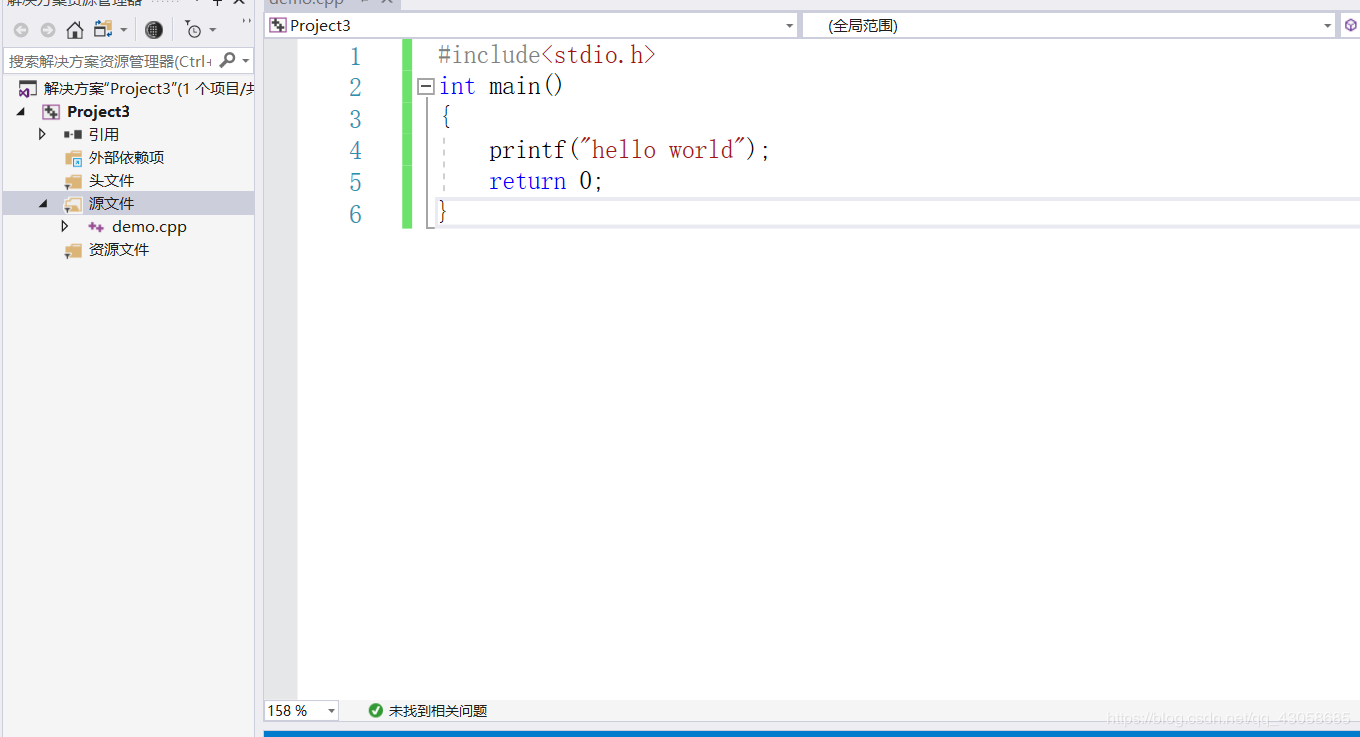The height and width of the screenshot is (737, 1360).
Task: Expand the demo.cpp node arrow
Action: pos(64,226)
